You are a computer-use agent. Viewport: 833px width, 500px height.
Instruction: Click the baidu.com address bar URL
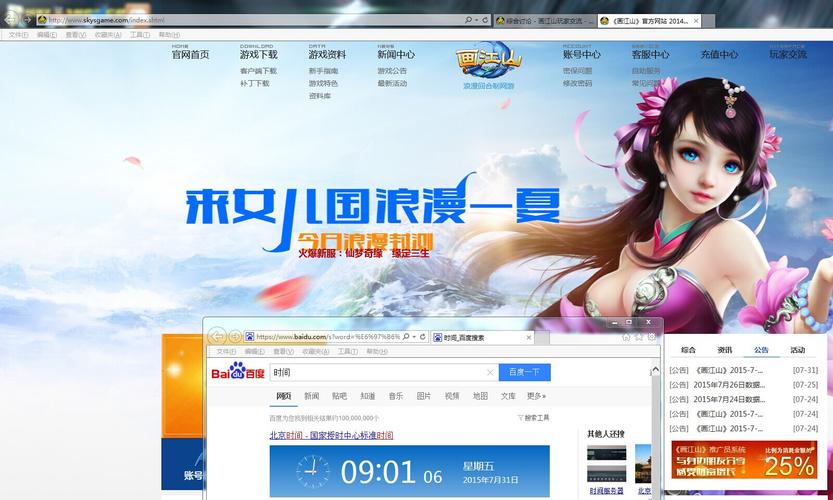pyautogui.click(x=328, y=337)
